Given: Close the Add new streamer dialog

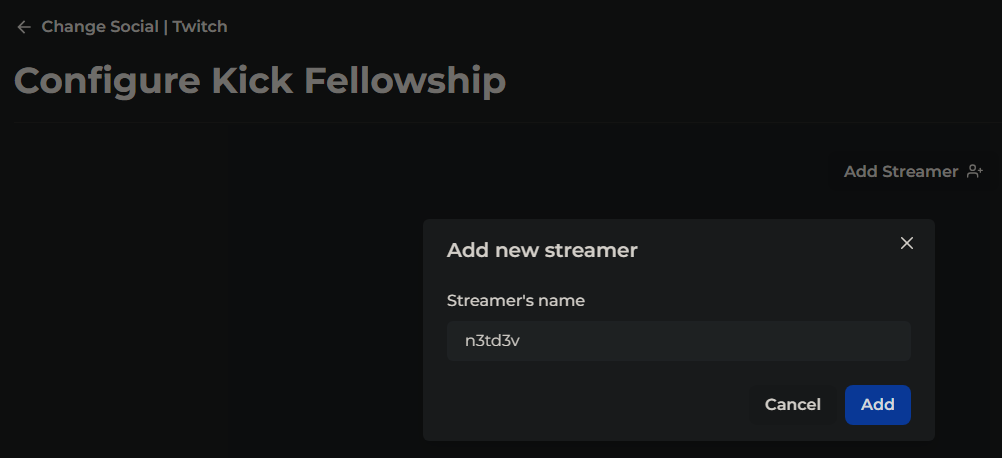Looking at the screenshot, I should [x=906, y=243].
